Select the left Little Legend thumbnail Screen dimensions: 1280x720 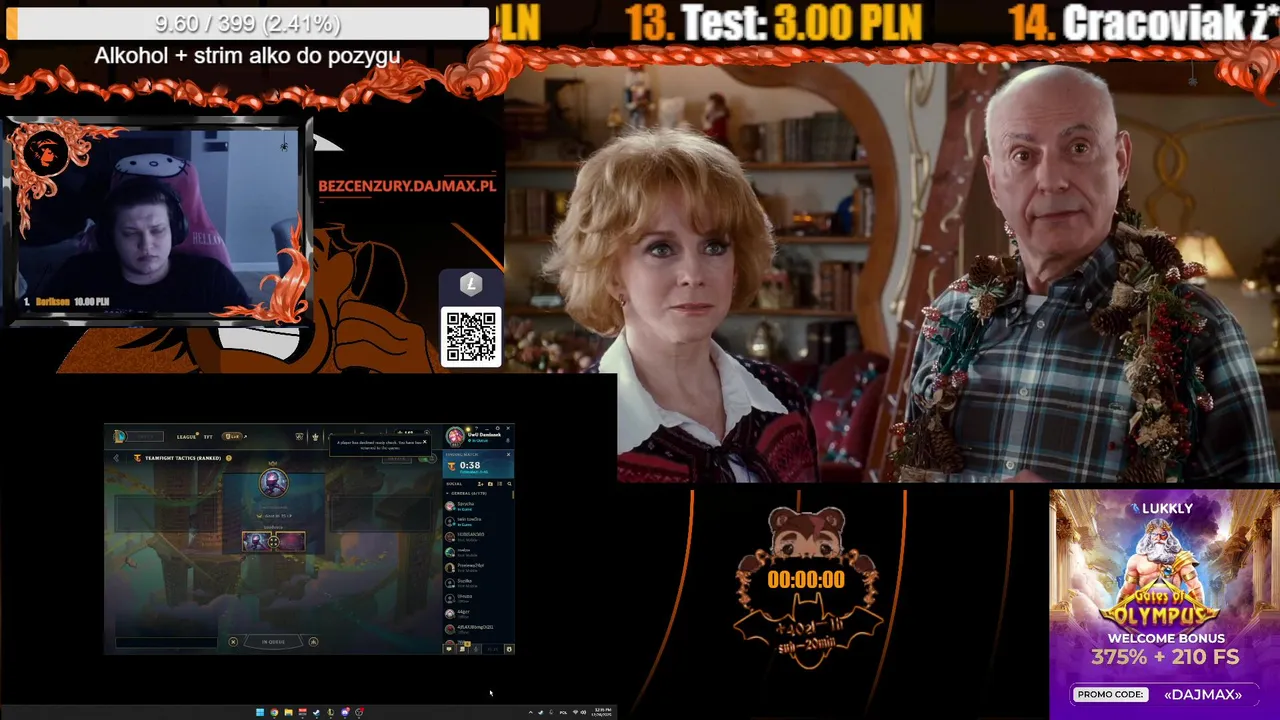coord(256,541)
